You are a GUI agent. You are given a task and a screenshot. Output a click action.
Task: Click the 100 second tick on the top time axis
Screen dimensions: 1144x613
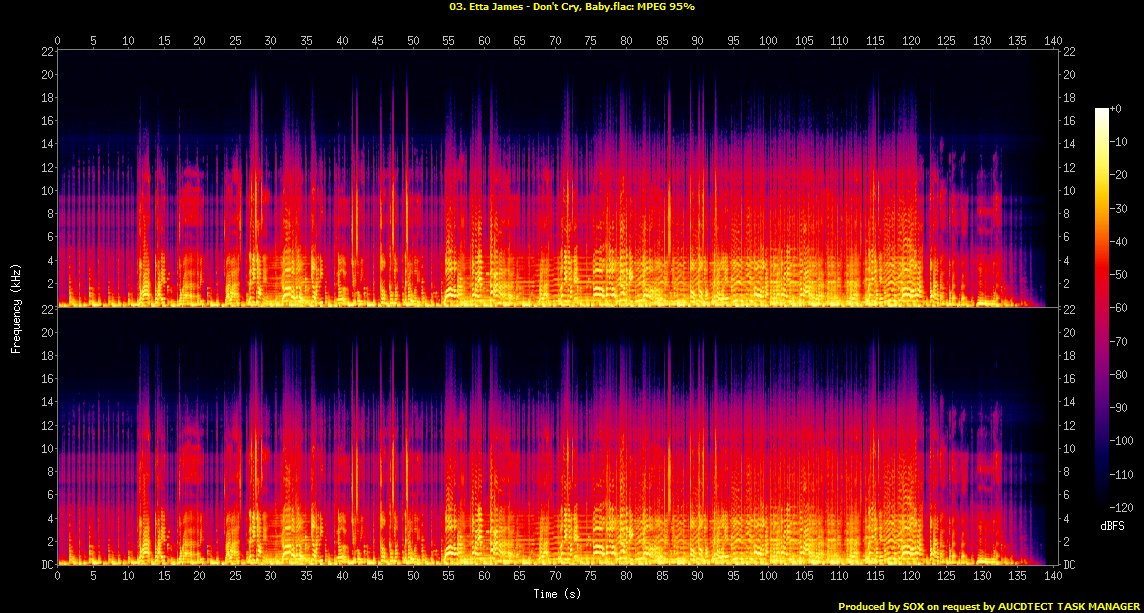[x=768, y=41]
